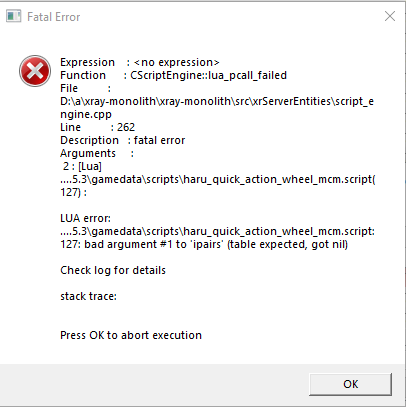Image resolution: width=406 pixels, height=407 pixels.
Task: Click the 'Description : fatal error' line
Action: (123, 140)
